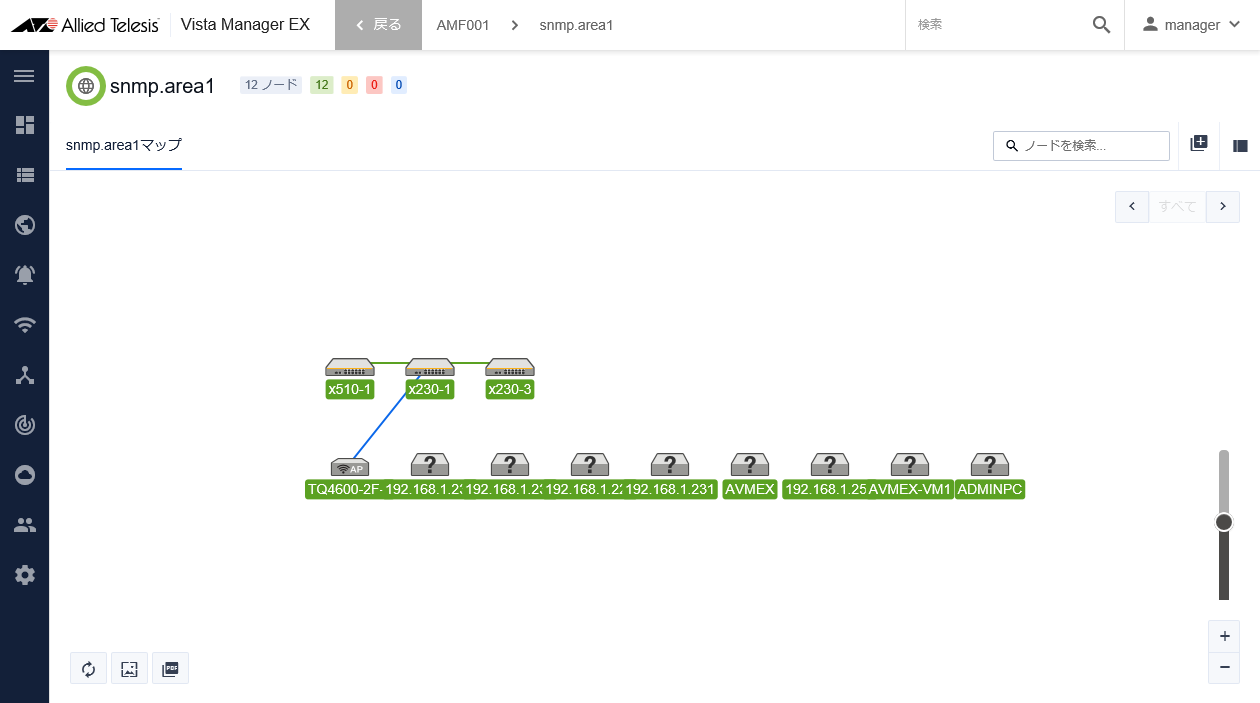Select the AVMEX-VM1 unknown device node
This screenshot has height=703, width=1260.
click(910, 477)
